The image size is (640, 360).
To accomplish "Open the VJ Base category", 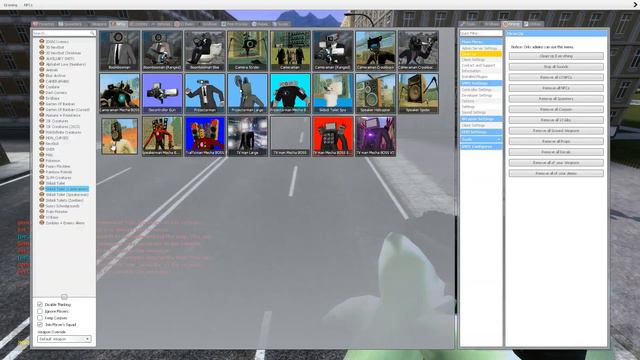I will pyautogui.click(x=52, y=218).
